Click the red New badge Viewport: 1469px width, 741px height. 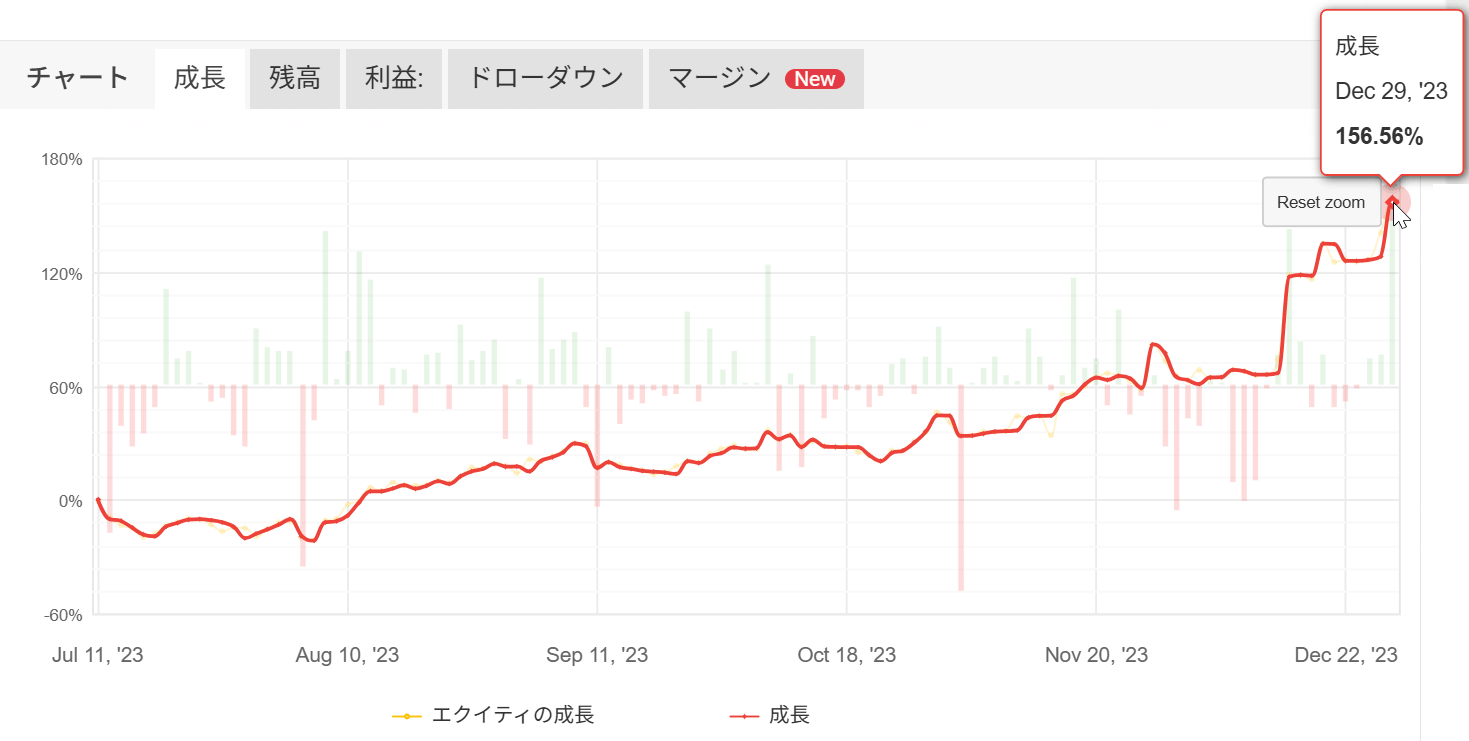click(x=815, y=79)
